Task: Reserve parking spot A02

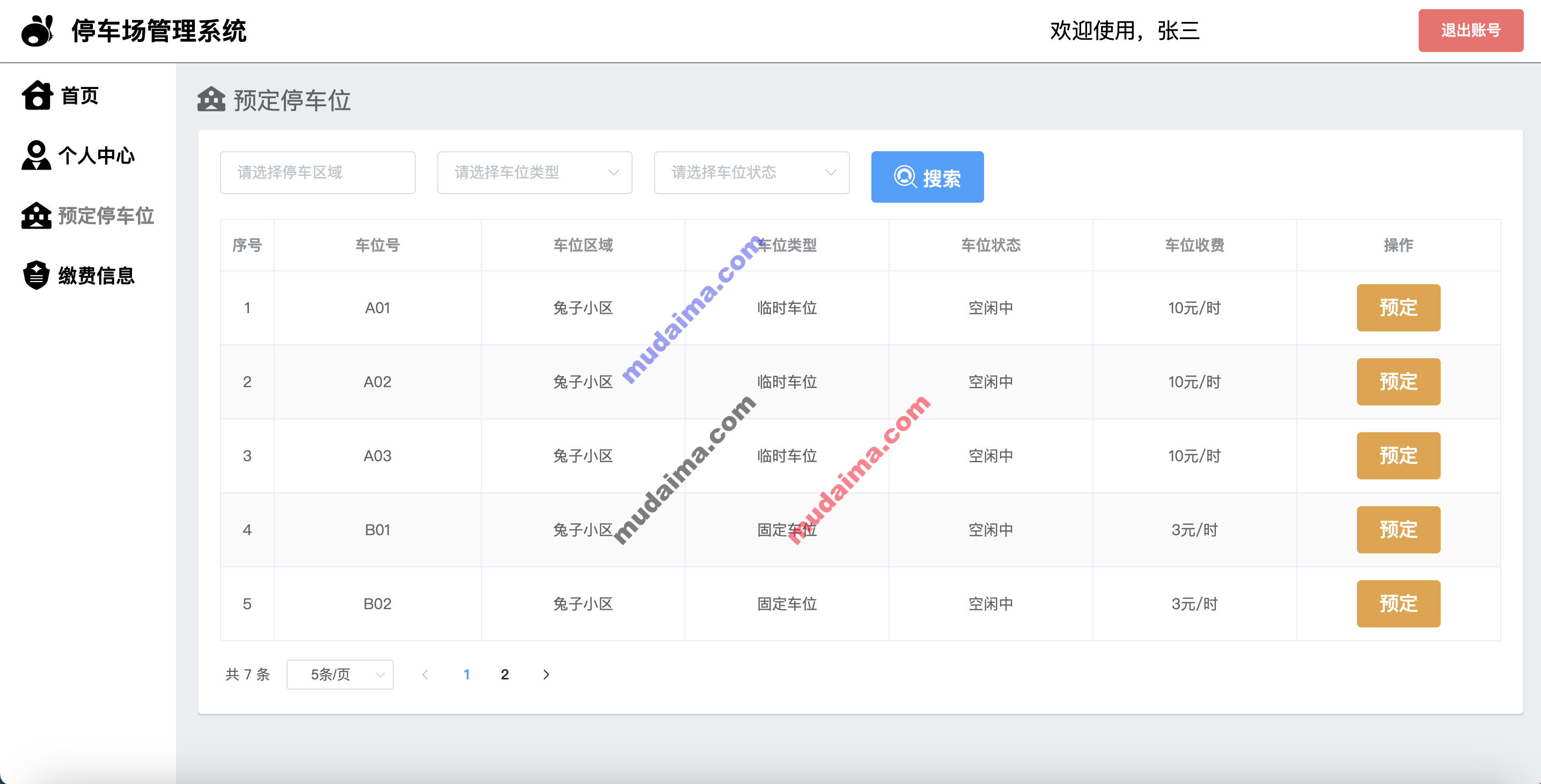Action: click(1398, 381)
